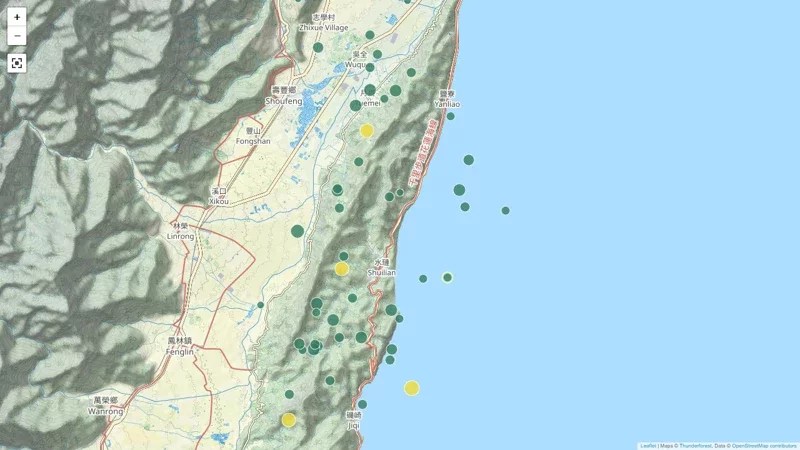The height and width of the screenshot is (450, 800).
Task: Zoom in on the map
Action: [x=17, y=17]
